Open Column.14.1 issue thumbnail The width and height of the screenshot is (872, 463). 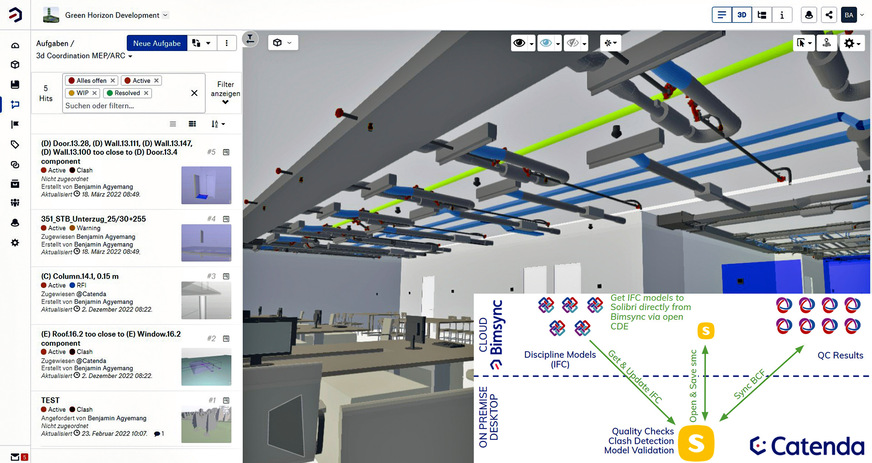206,300
